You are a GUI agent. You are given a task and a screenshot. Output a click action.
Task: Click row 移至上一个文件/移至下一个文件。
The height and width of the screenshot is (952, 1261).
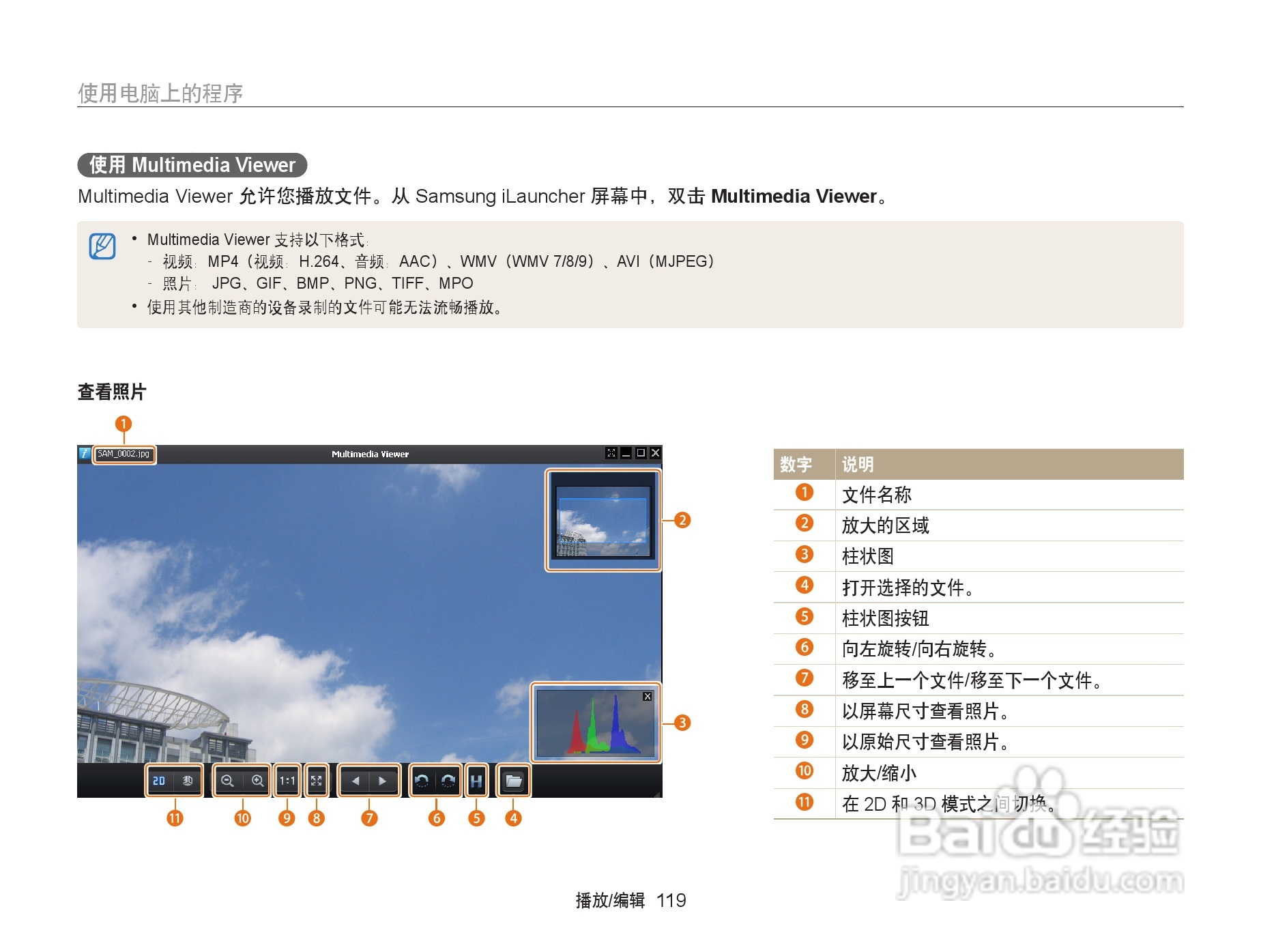point(979,680)
